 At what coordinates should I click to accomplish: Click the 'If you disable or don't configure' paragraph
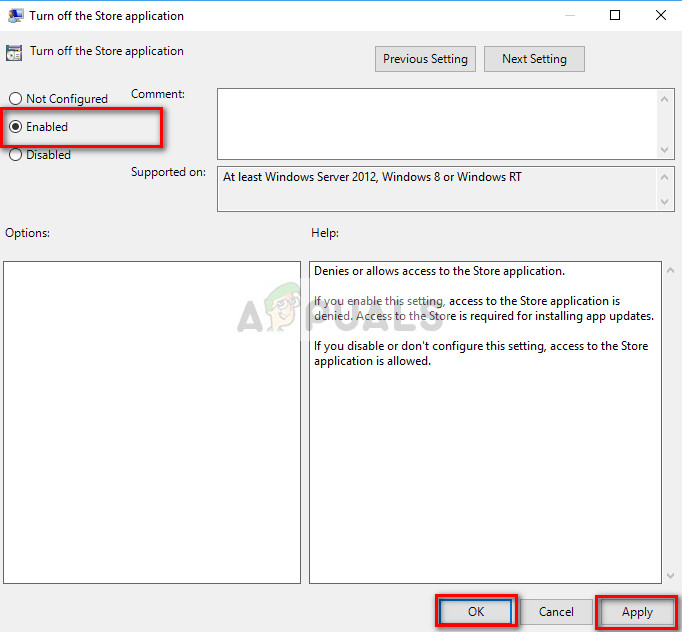click(481, 353)
